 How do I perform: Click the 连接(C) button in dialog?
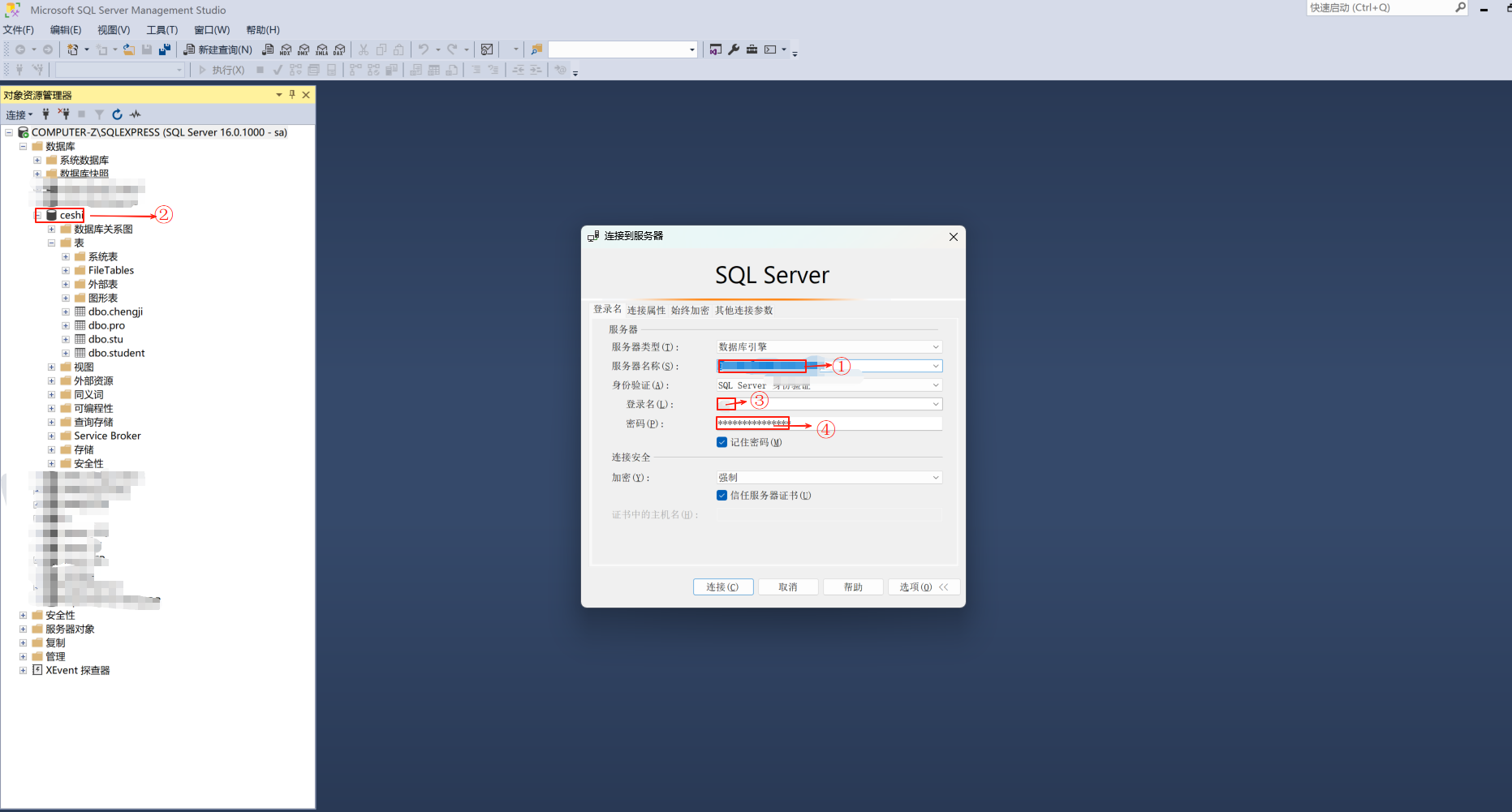723,587
